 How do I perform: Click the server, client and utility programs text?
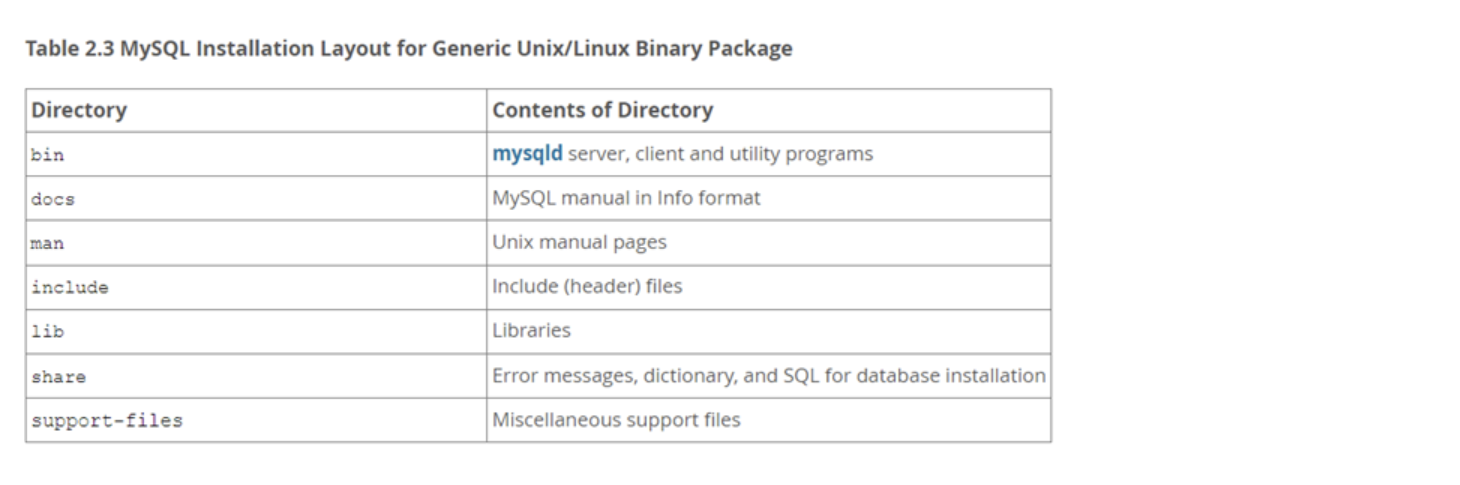click(x=720, y=154)
